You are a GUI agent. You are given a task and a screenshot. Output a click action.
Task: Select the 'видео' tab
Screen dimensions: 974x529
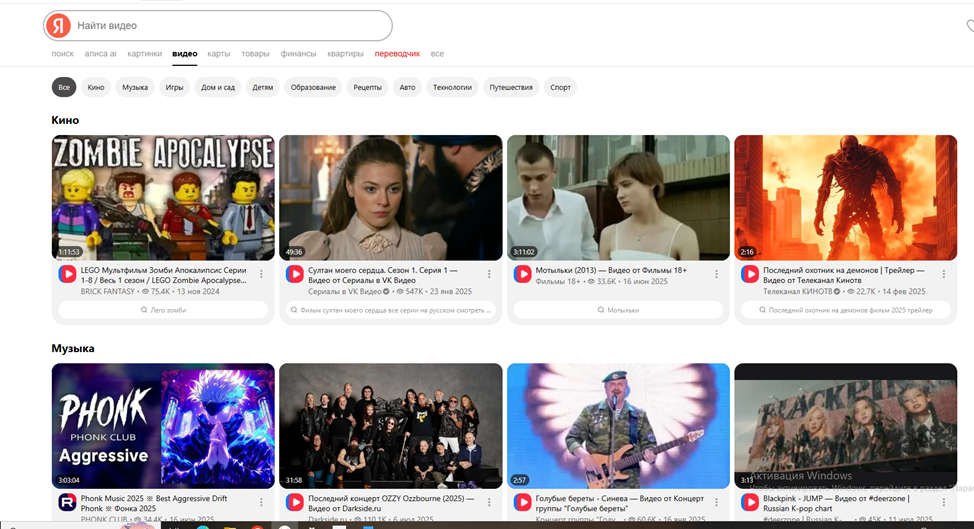point(184,54)
